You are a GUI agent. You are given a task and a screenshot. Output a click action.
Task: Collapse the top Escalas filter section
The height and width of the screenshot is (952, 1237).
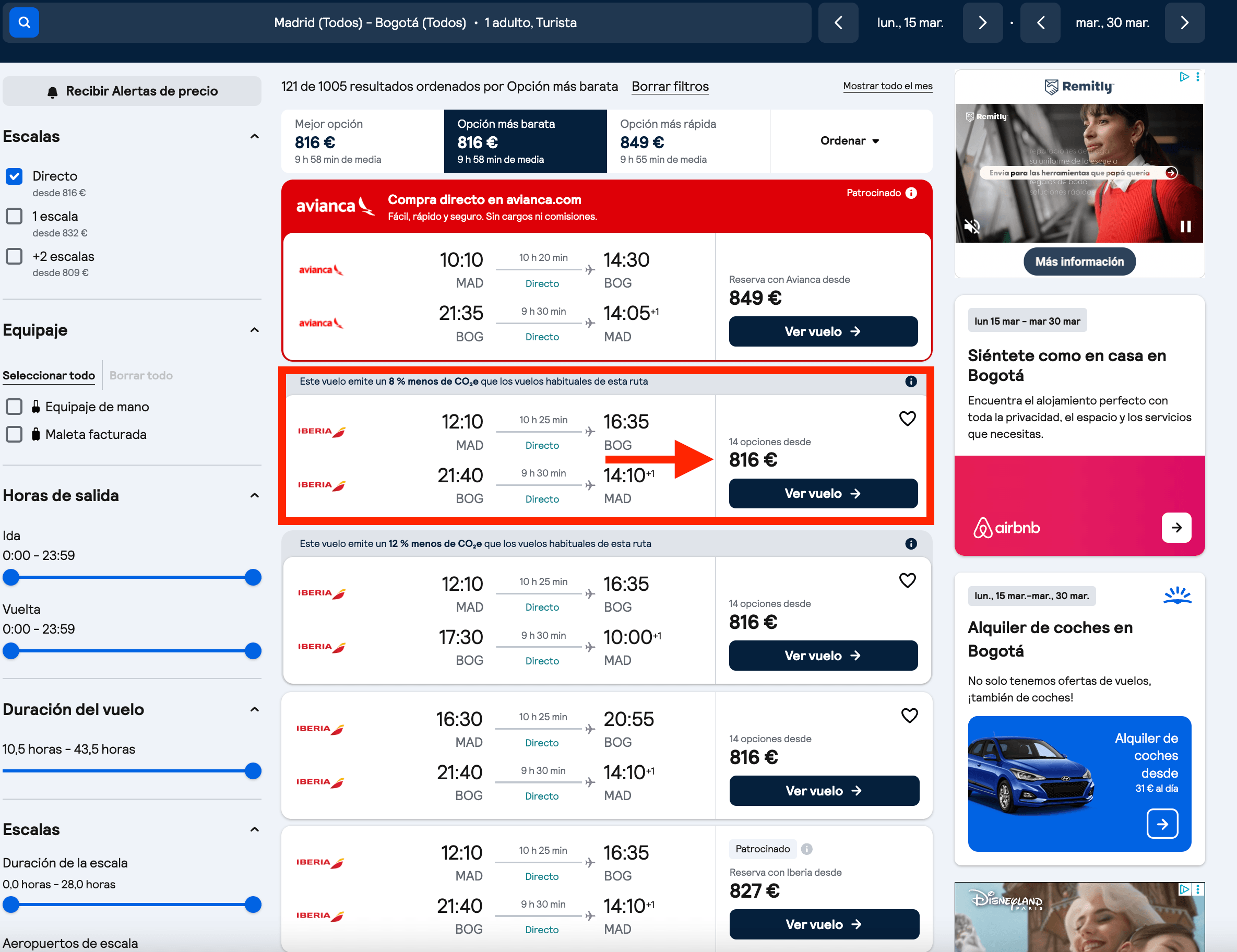255,137
